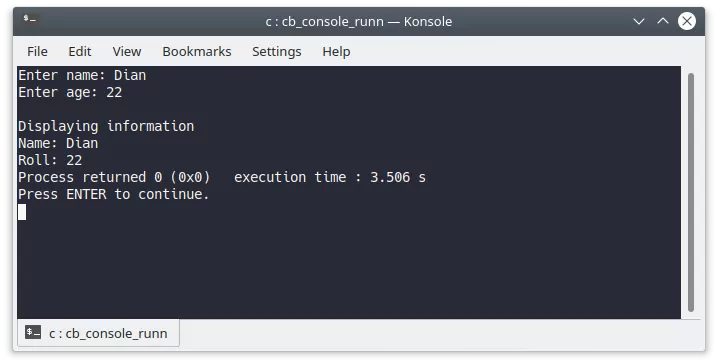Minimize the Konsole window with the down chevron

639,22
